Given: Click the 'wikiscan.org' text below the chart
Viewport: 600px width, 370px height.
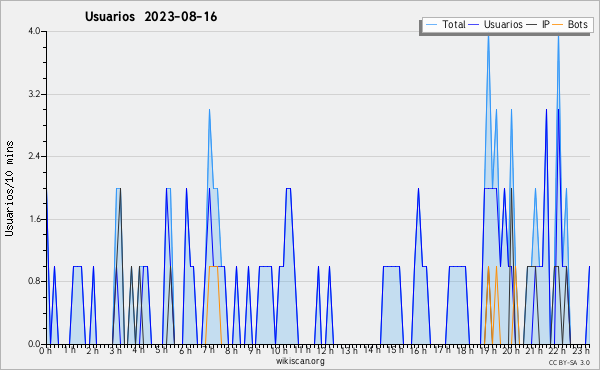Looking at the screenshot, I should [x=300, y=361].
